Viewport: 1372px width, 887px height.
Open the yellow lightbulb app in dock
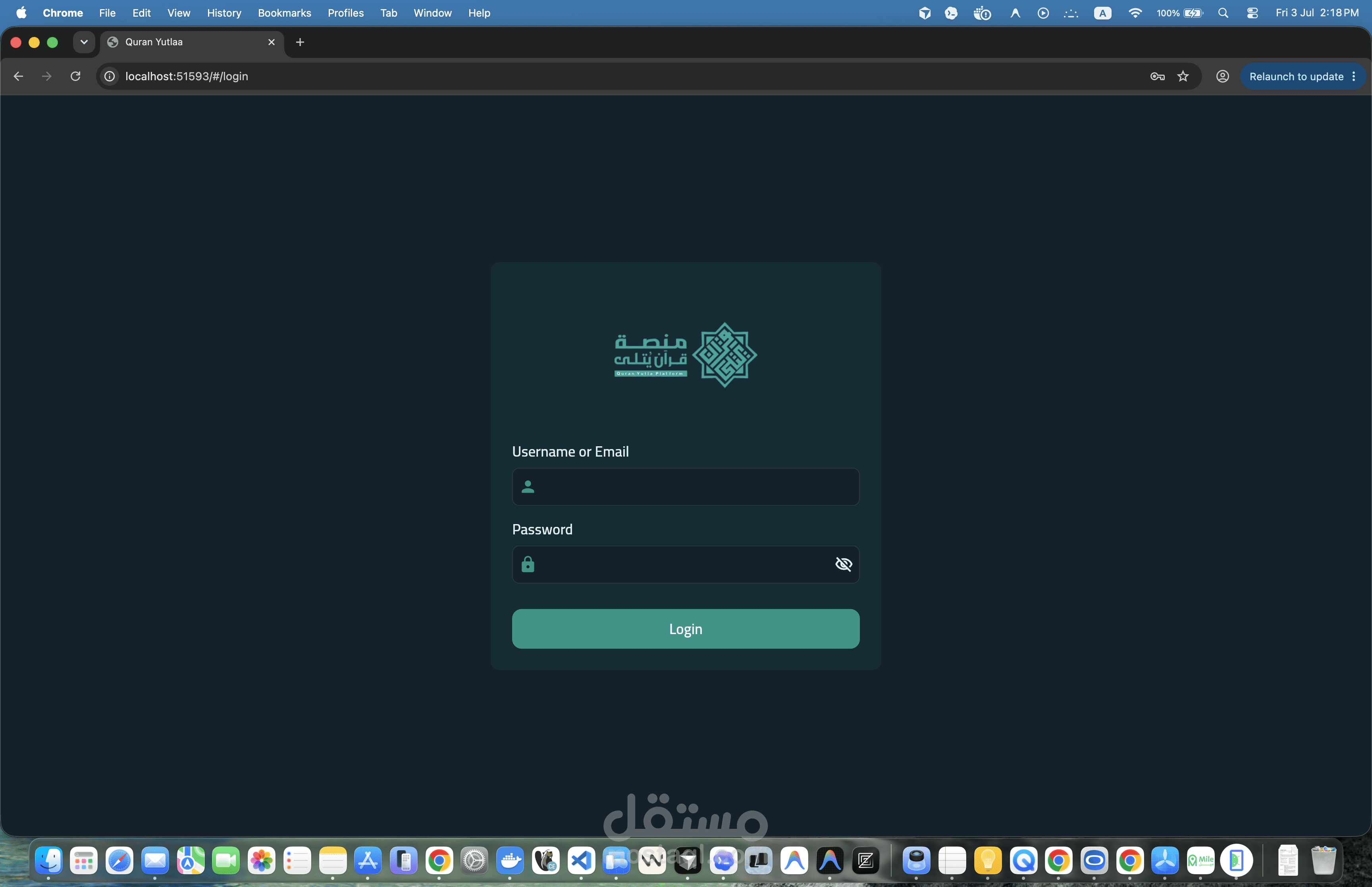988,860
